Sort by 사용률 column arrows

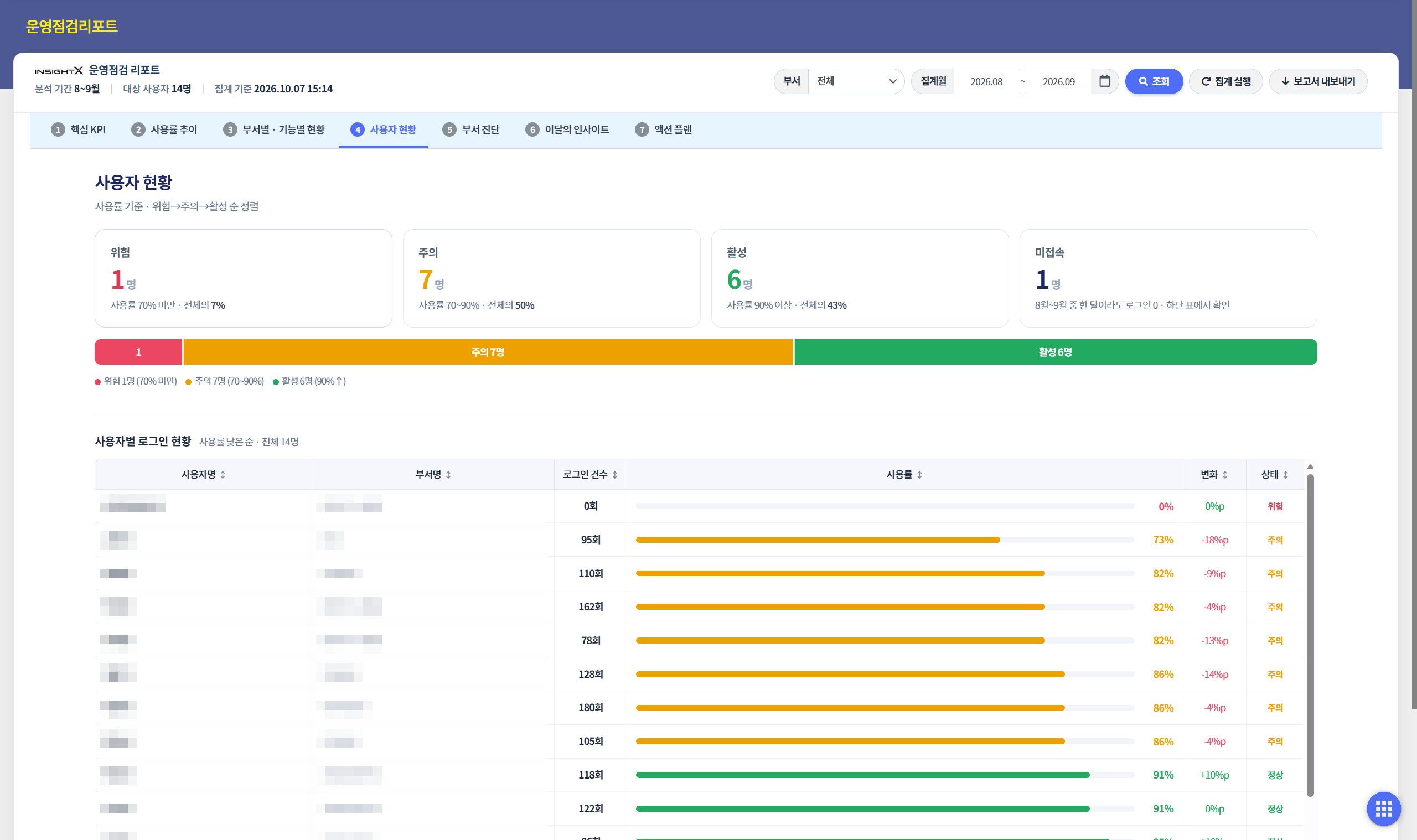point(919,475)
